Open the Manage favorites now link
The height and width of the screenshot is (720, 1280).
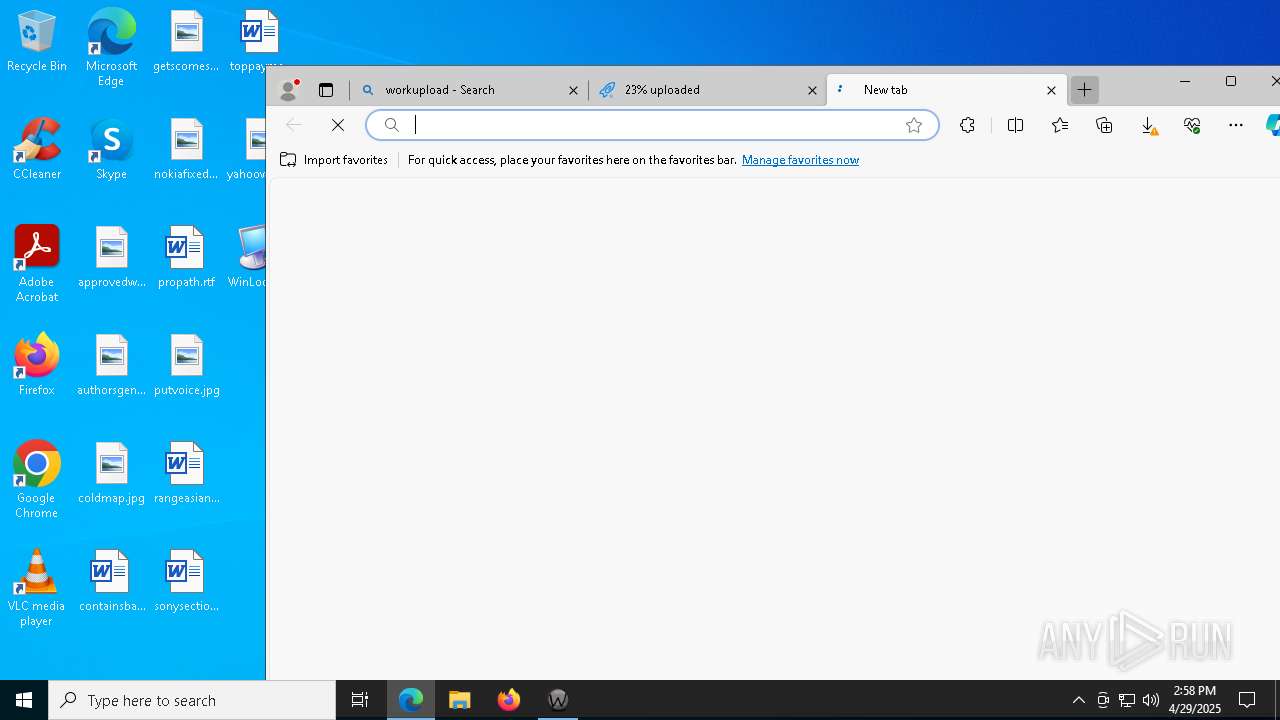800,160
